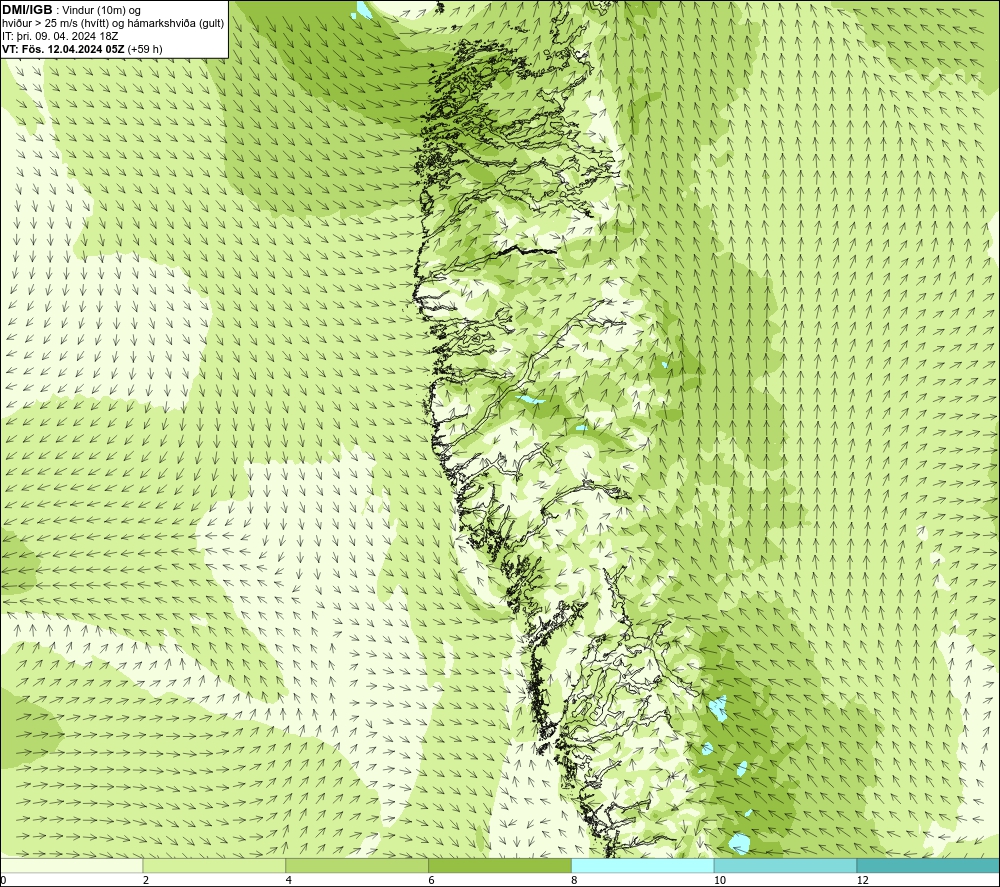Click the 10–12 m/s cyan color band

[x=786, y=865]
